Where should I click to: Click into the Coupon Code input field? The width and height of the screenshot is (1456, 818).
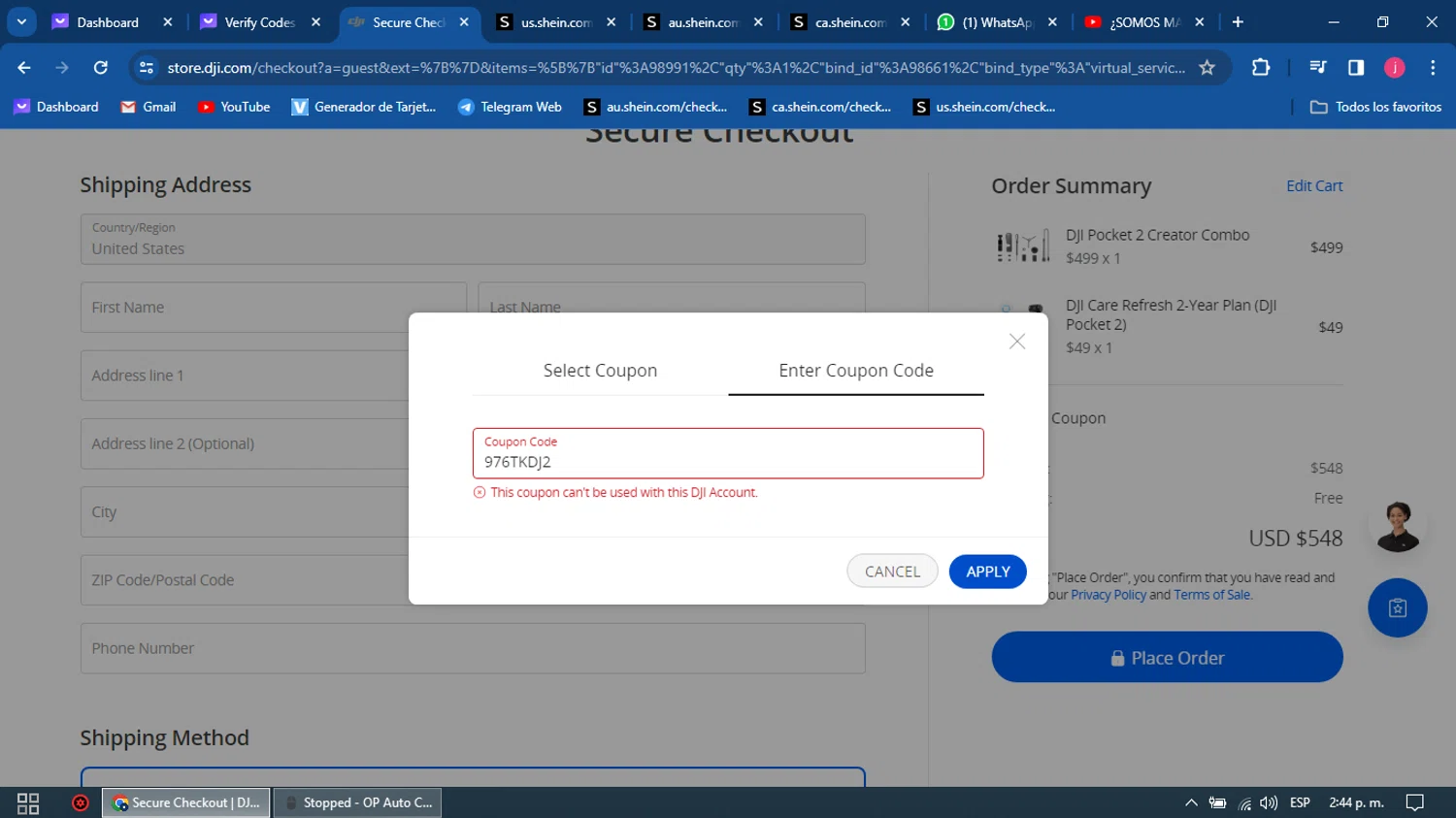(728, 453)
